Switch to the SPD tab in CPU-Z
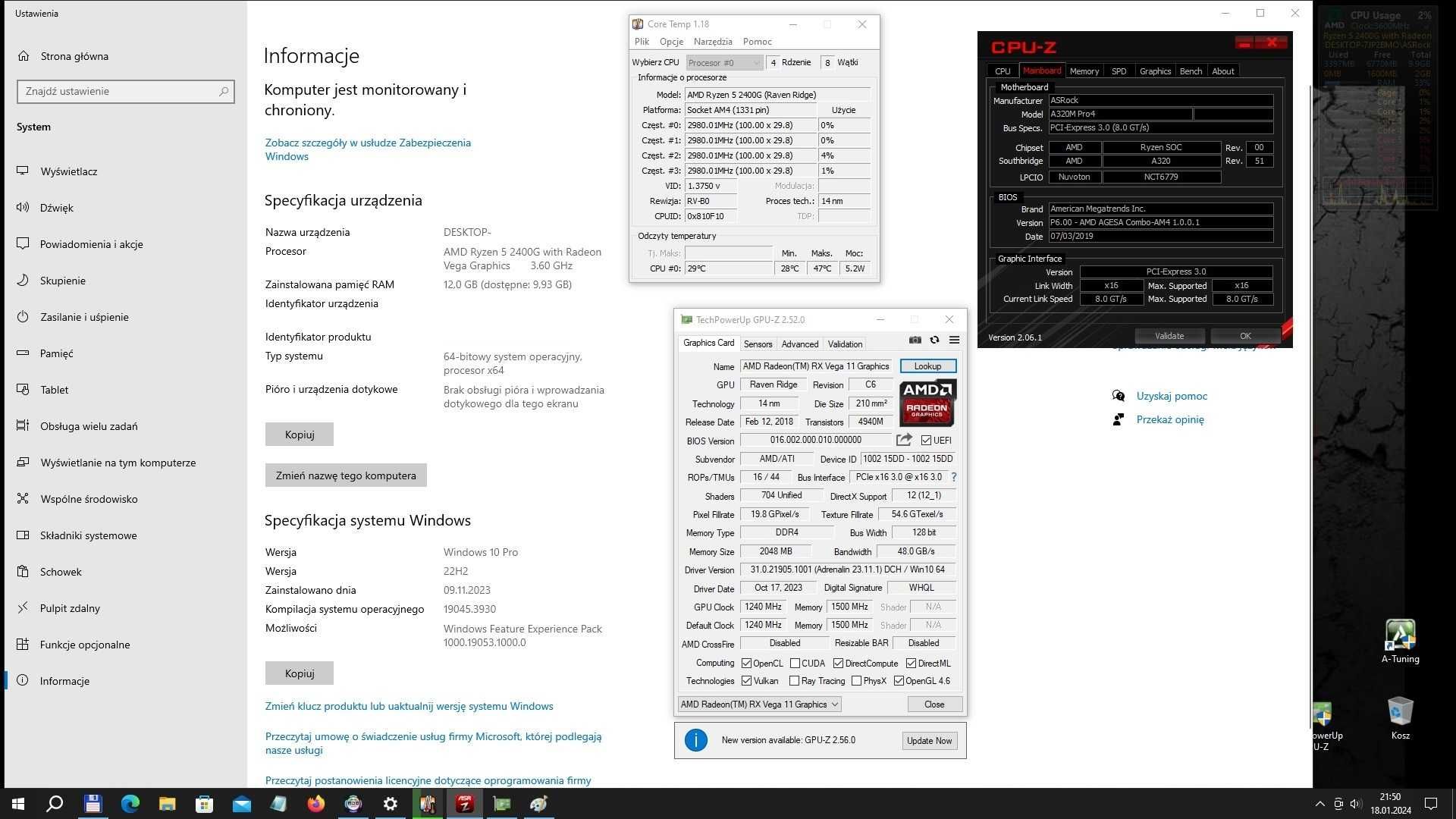 pyautogui.click(x=1119, y=71)
